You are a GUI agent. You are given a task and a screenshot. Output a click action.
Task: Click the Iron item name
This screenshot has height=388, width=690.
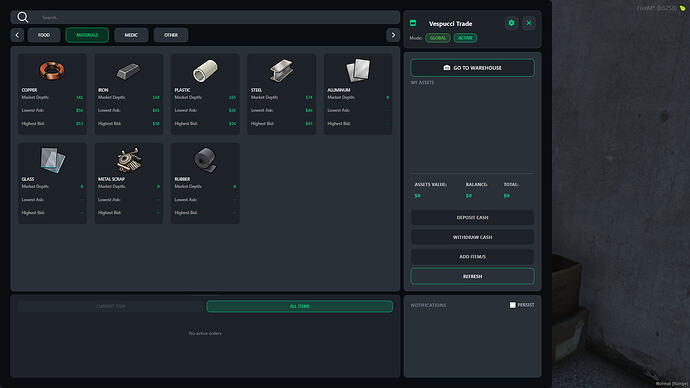click(103, 90)
